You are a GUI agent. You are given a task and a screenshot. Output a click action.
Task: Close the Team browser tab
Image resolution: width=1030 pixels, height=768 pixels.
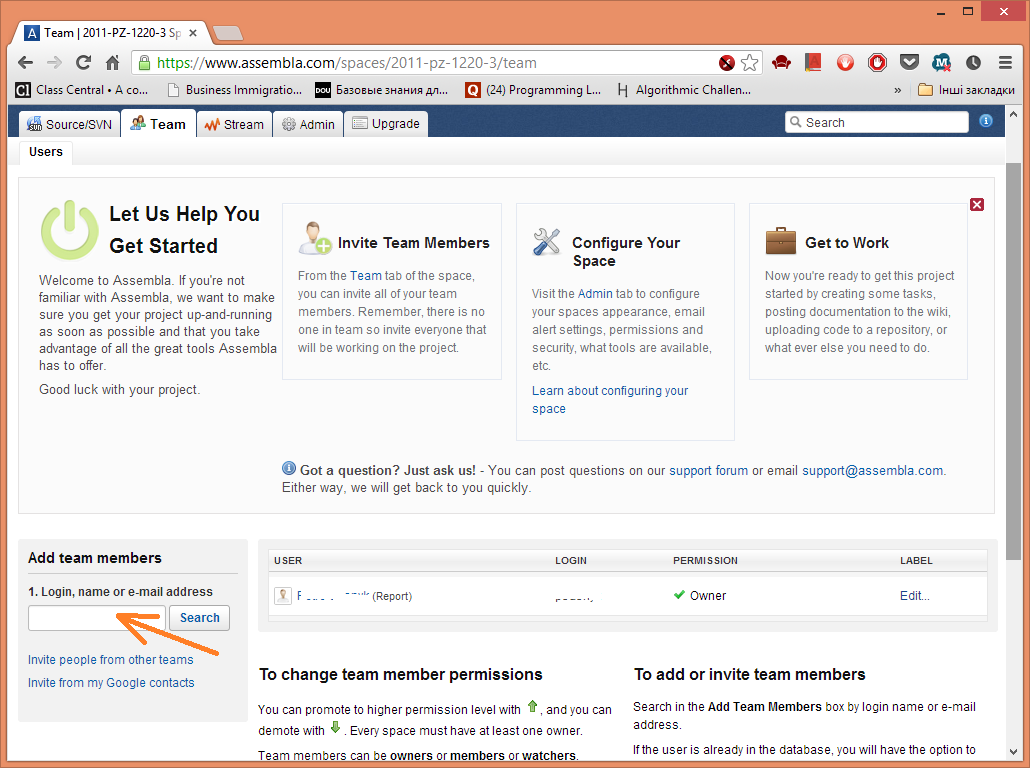point(193,33)
